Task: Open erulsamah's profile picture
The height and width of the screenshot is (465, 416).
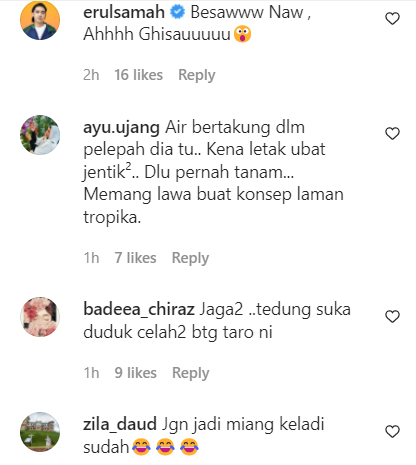Action: (40, 20)
